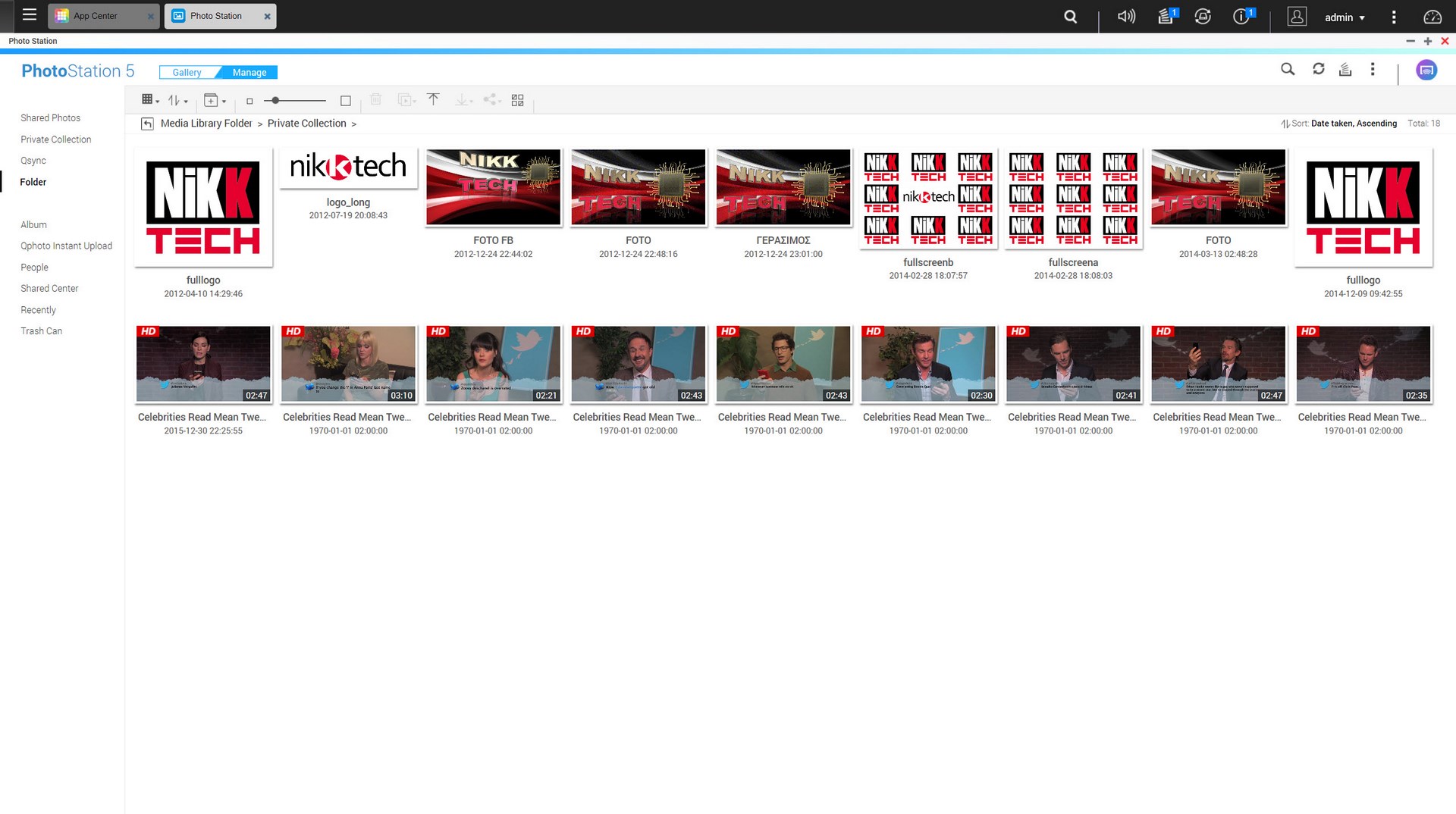Select the video thumbnail lasting 02:30
This screenshot has height=814, width=1456.
click(928, 364)
